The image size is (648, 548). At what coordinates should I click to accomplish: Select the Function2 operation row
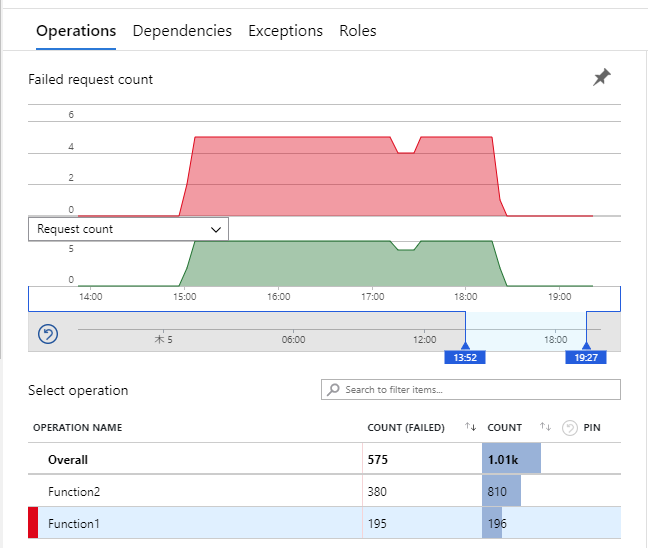tap(324, 491)
